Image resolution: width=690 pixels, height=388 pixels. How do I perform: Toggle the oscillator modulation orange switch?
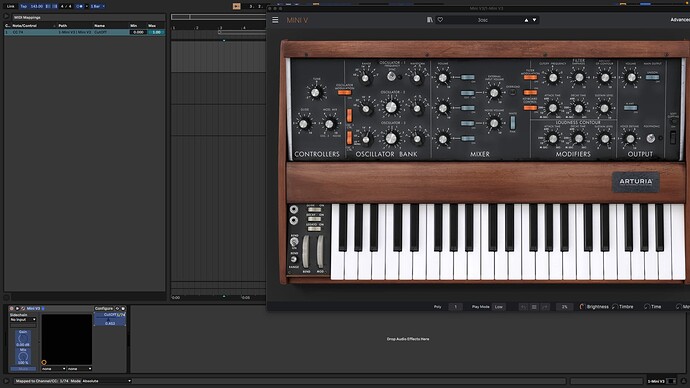[x=344, y=92]
